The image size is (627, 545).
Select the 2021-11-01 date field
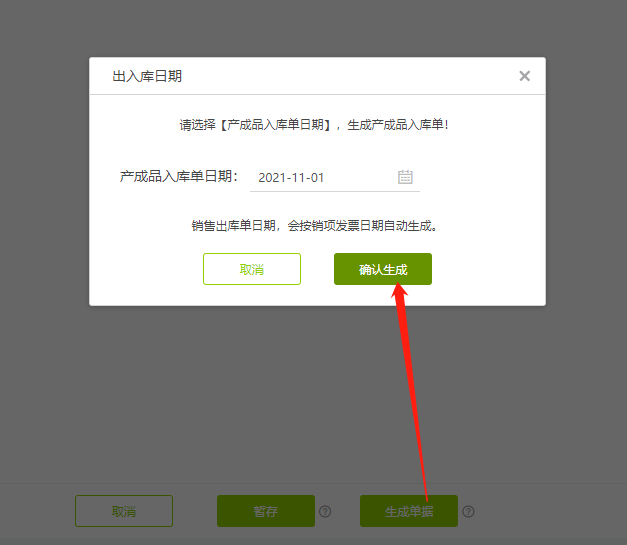(x=335, y=178)
